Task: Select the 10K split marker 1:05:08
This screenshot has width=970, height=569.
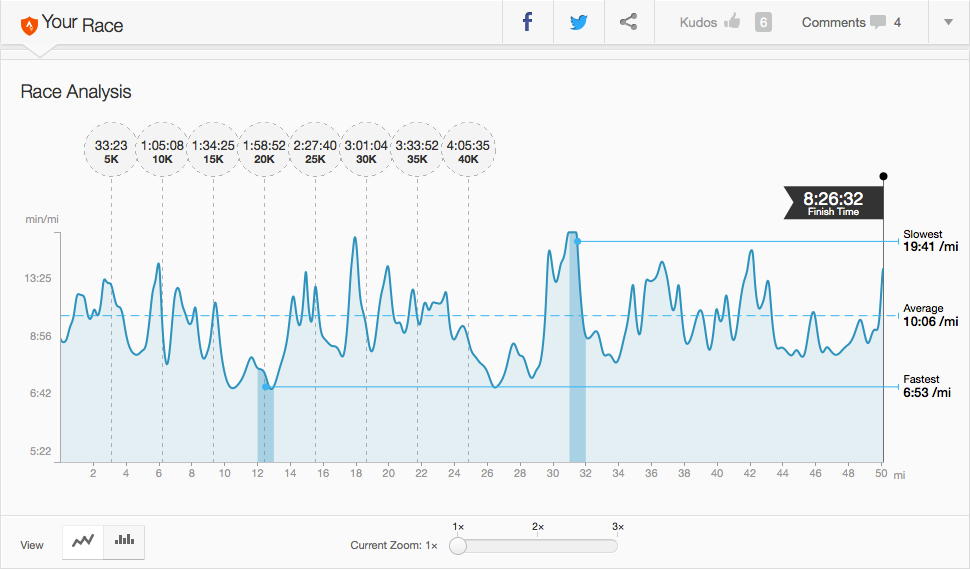Action: coord(161,151)
